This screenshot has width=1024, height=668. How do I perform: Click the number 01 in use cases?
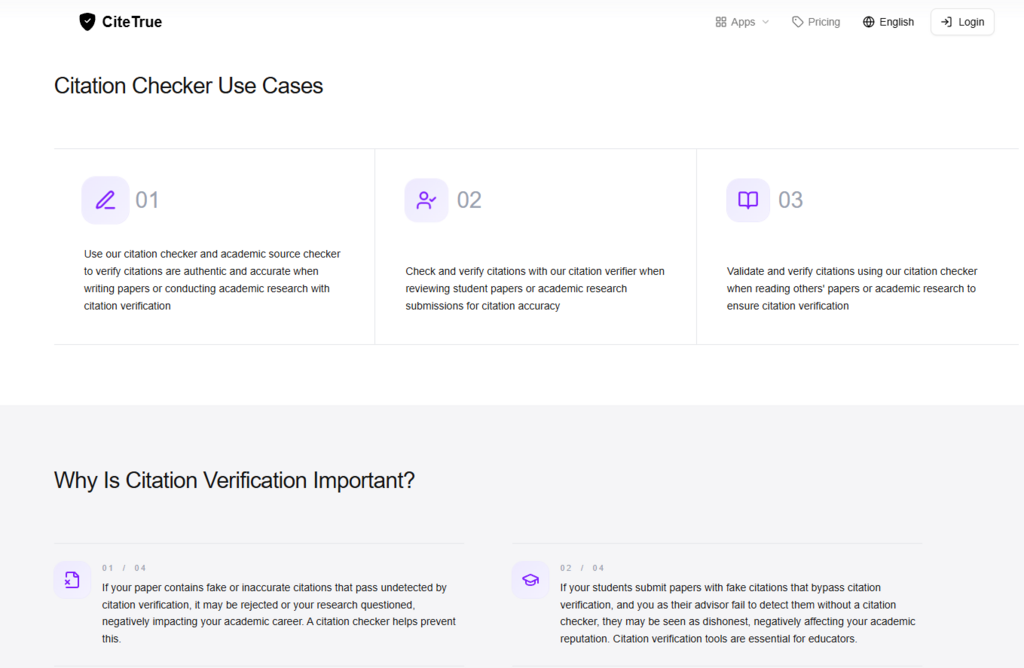(x=147, y=200)
